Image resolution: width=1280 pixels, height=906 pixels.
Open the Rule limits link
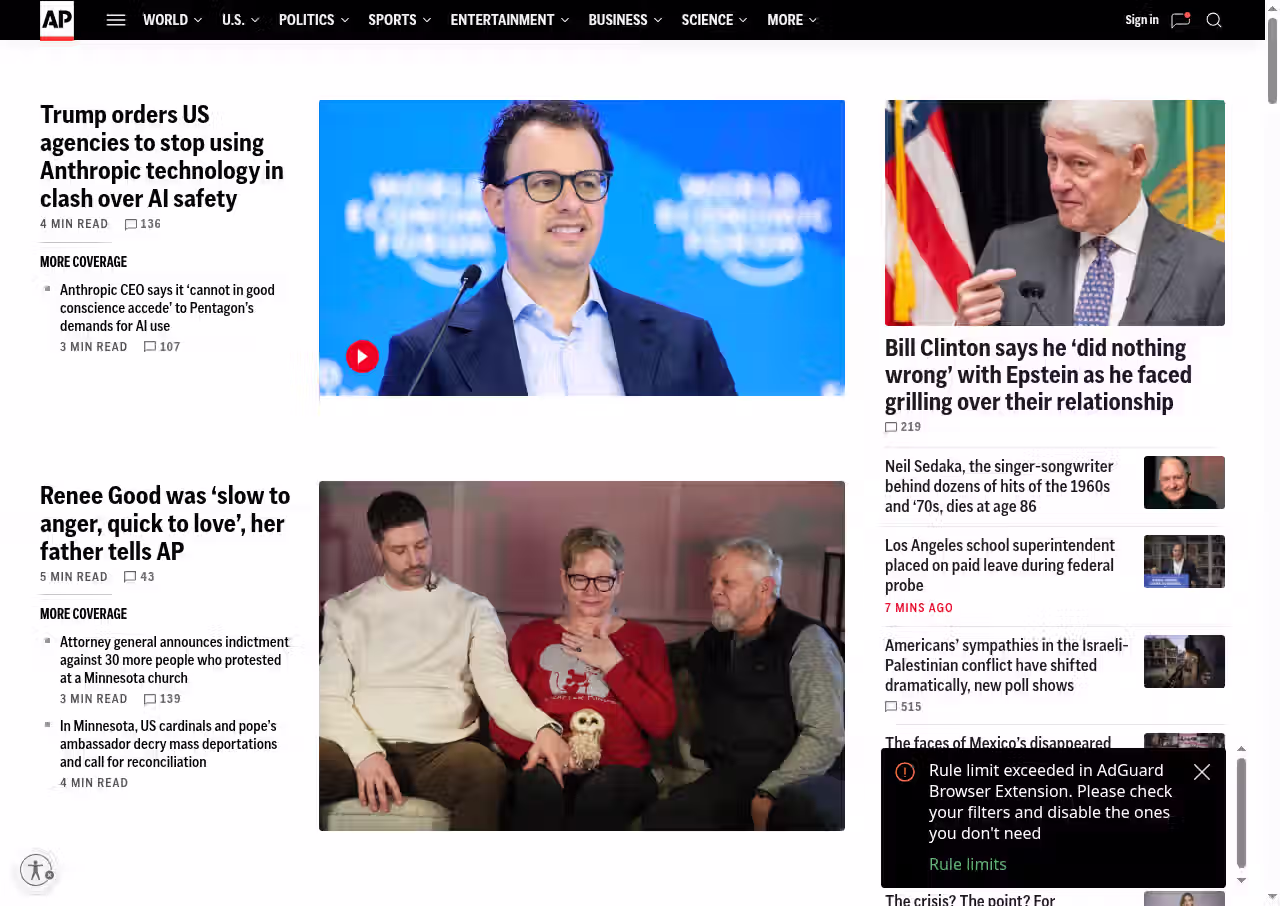click(968, 864)
